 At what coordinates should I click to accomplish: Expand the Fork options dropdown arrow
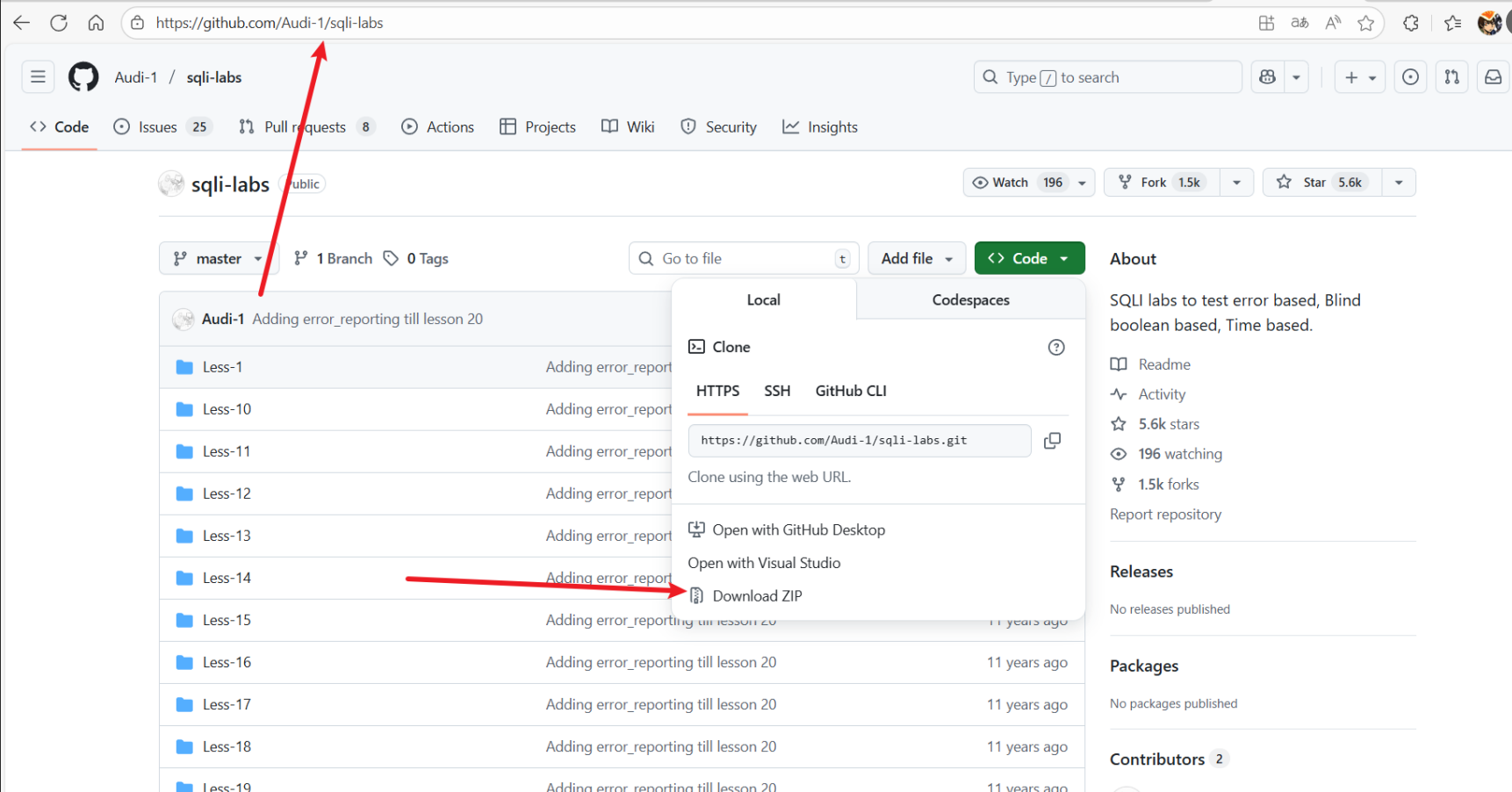(x=1236, y=183)
